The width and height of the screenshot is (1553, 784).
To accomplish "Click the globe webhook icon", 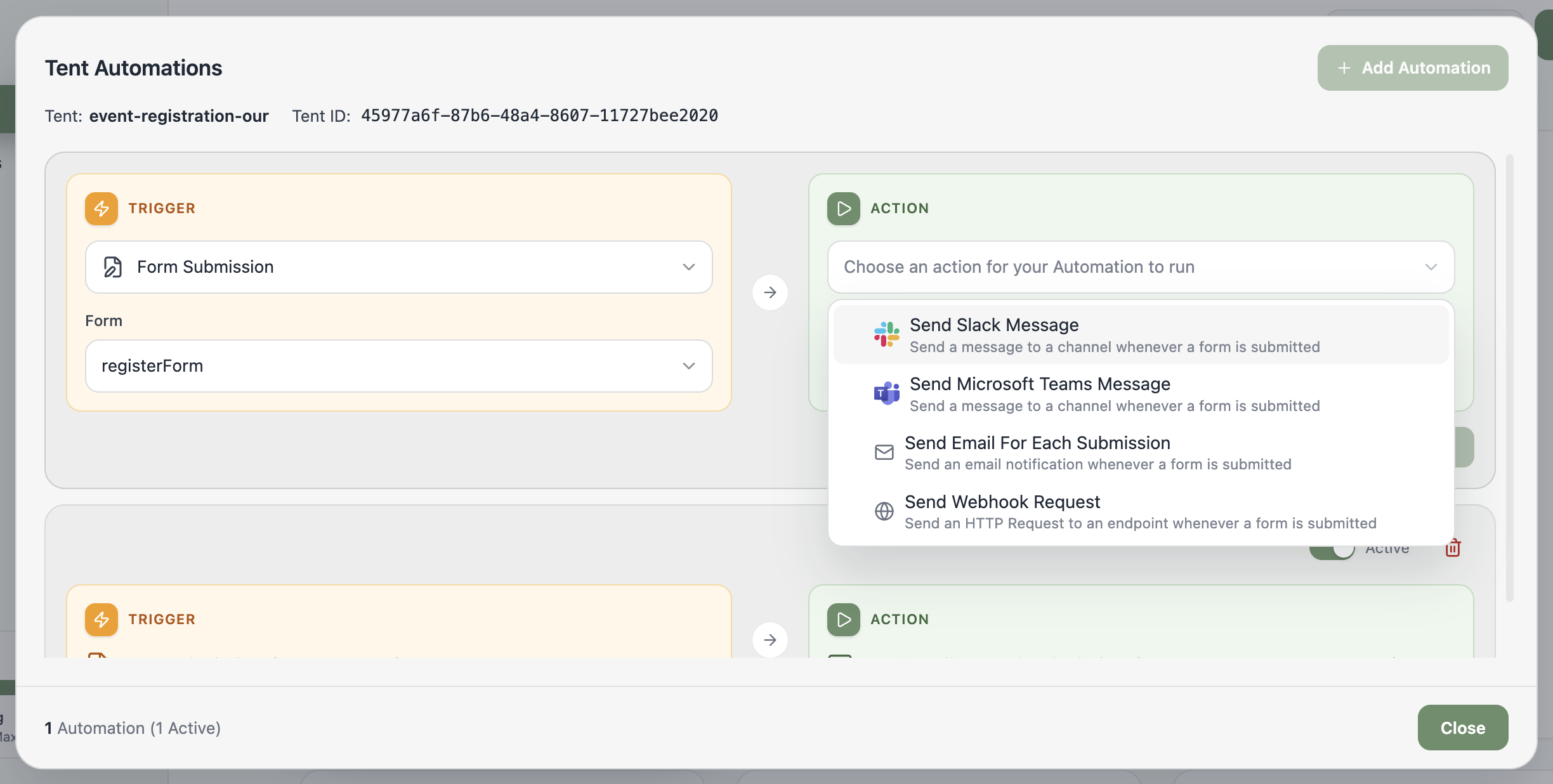I will point(884,511).
